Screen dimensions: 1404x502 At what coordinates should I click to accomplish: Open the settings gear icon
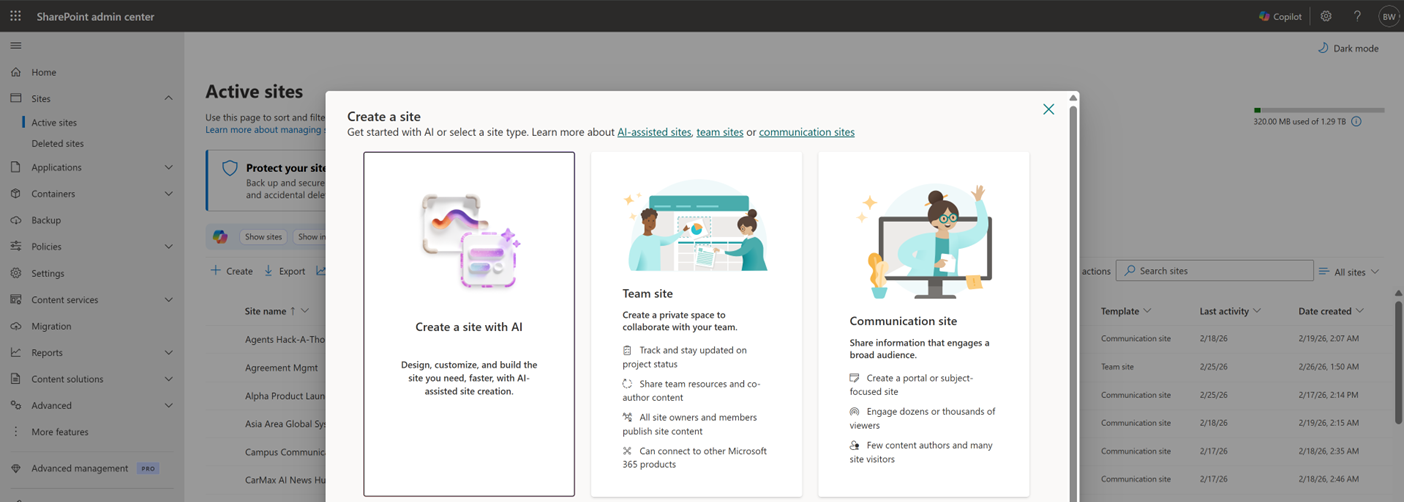[x=1326, y=16]
